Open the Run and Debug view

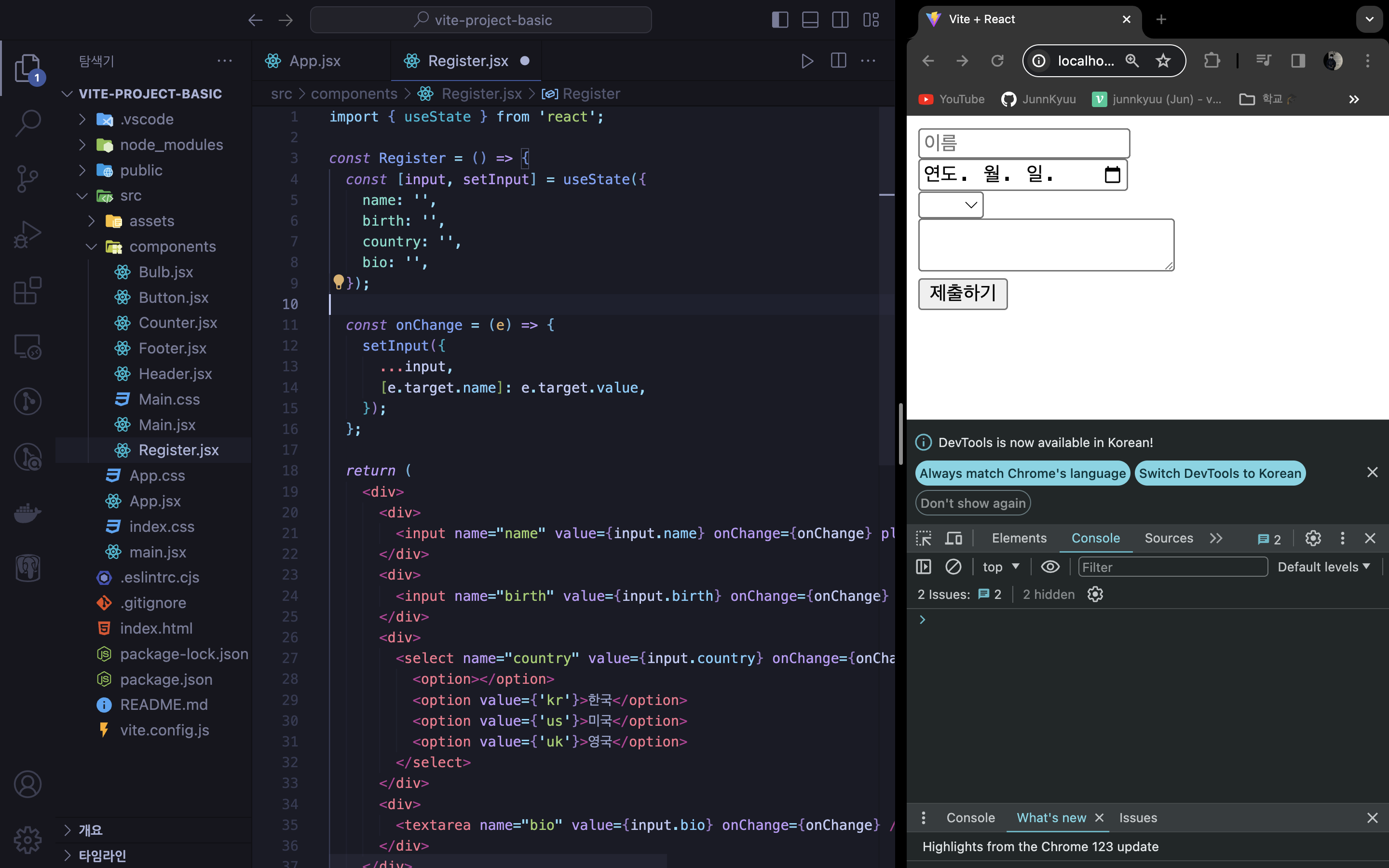tap(27, 234)
